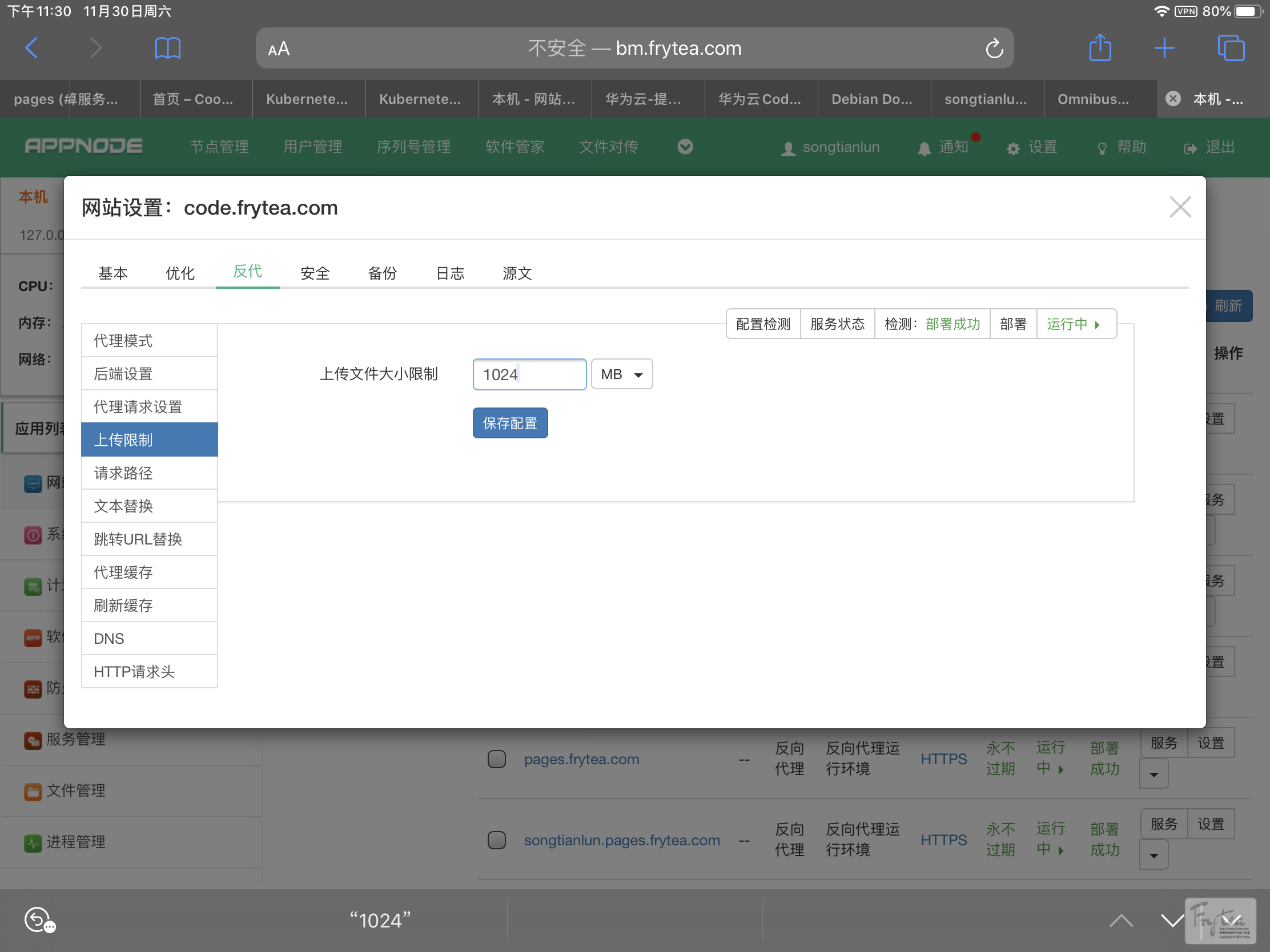The height and width of the screenshot is (952, 1270).
Task: Tap the Safari back arrow
Action: click(x=32, y=48)
